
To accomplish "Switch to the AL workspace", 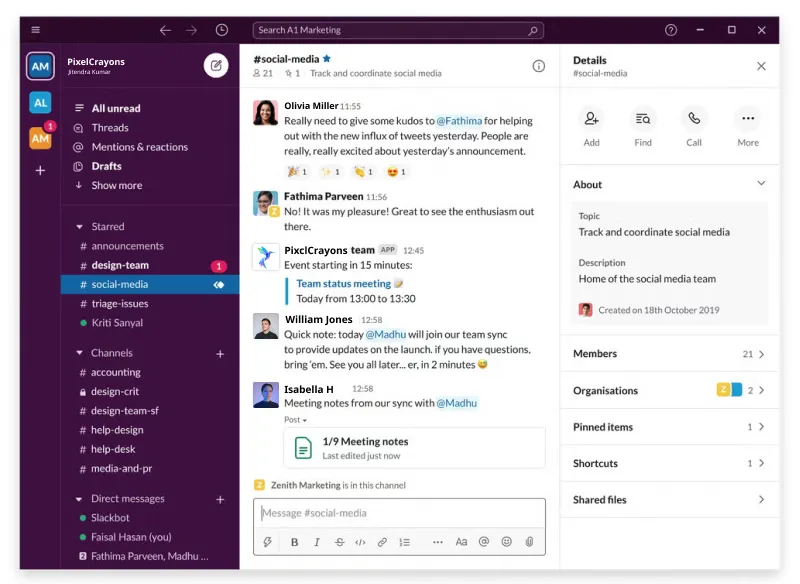I will [x=40, y=103].
